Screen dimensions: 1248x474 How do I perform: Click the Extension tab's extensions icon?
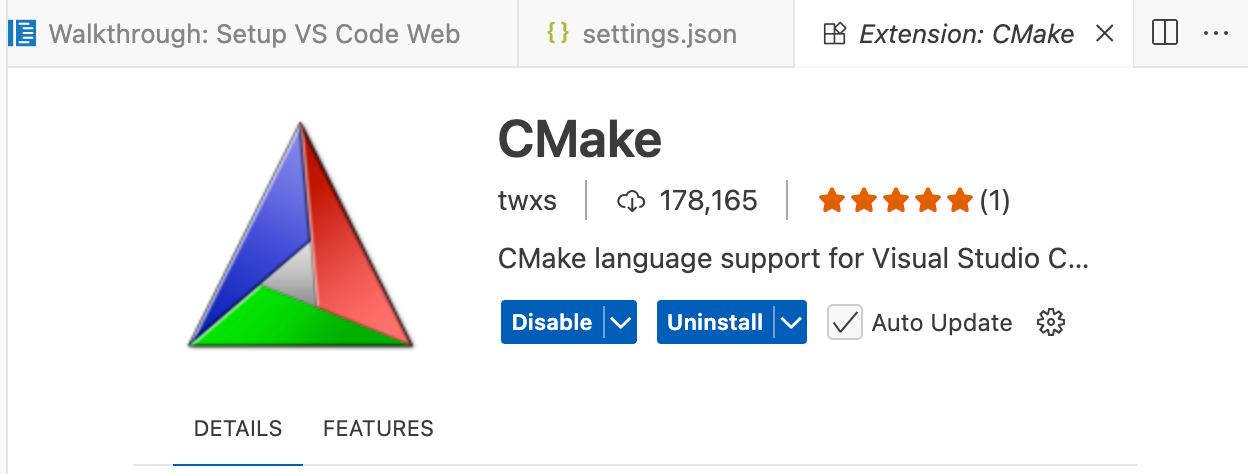(835, 34)
